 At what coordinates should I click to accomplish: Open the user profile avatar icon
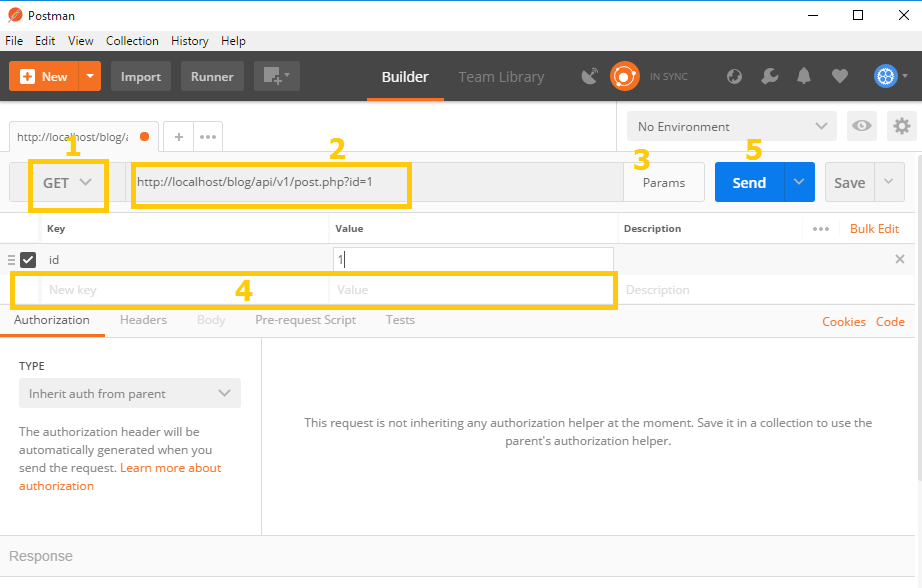[x=886, y=76]
